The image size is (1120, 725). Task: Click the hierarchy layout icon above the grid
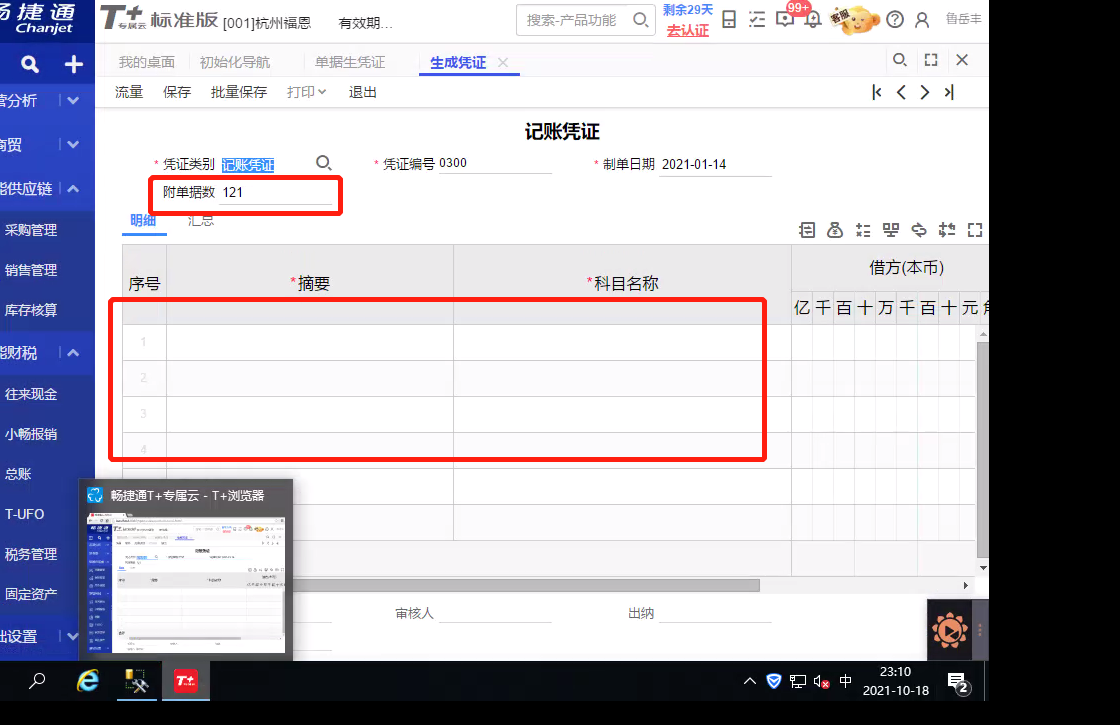891,230
